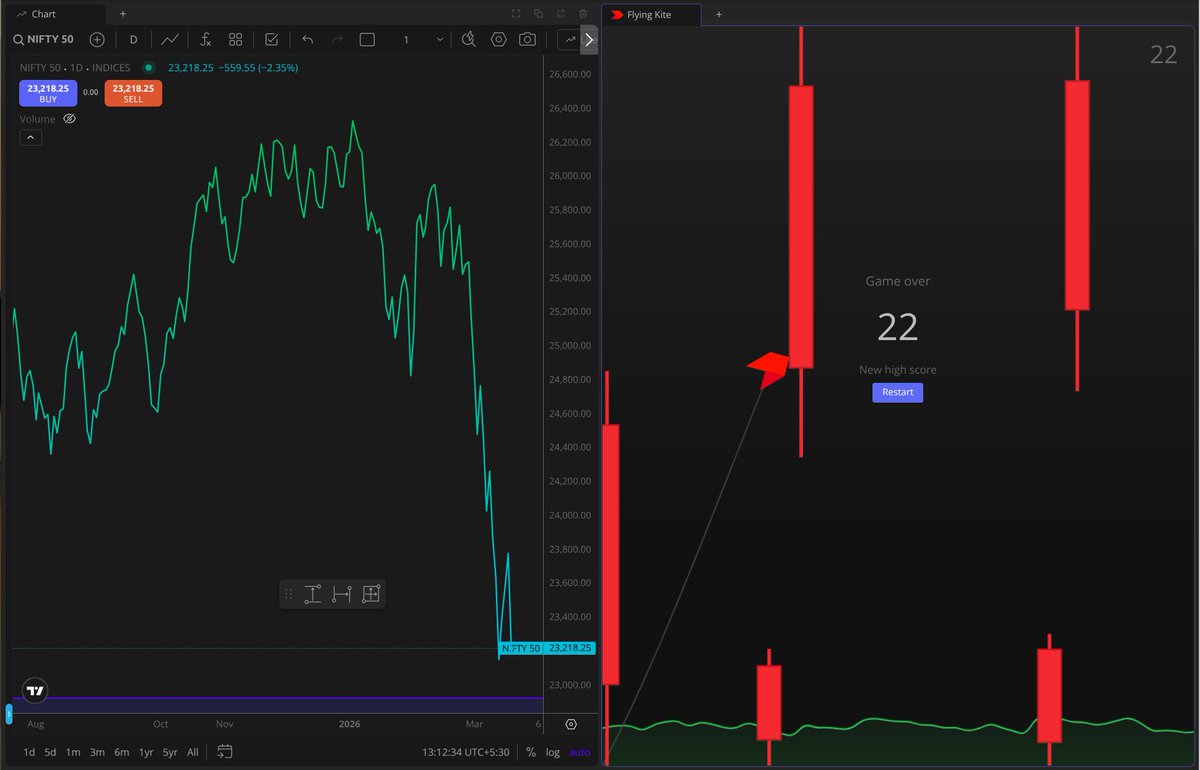1200x770 pixels.
Task: Toggle auto scale mode
Action: pos(579,752)
